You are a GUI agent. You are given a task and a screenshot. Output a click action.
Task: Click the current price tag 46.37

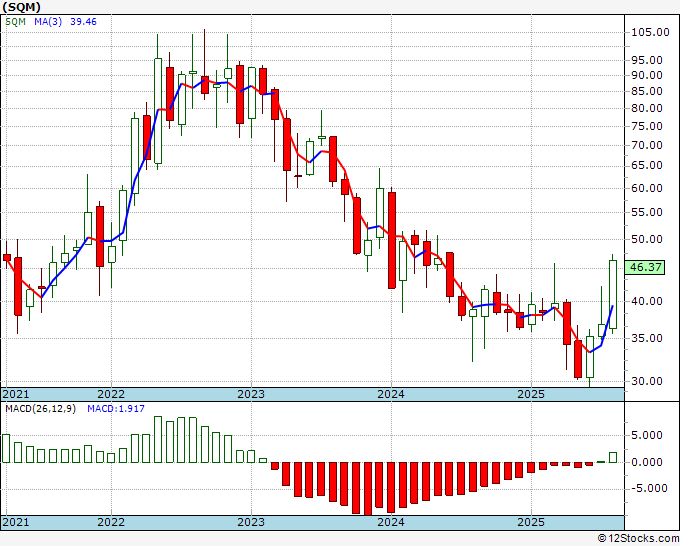pyautogui.click(x=645, y=267)
